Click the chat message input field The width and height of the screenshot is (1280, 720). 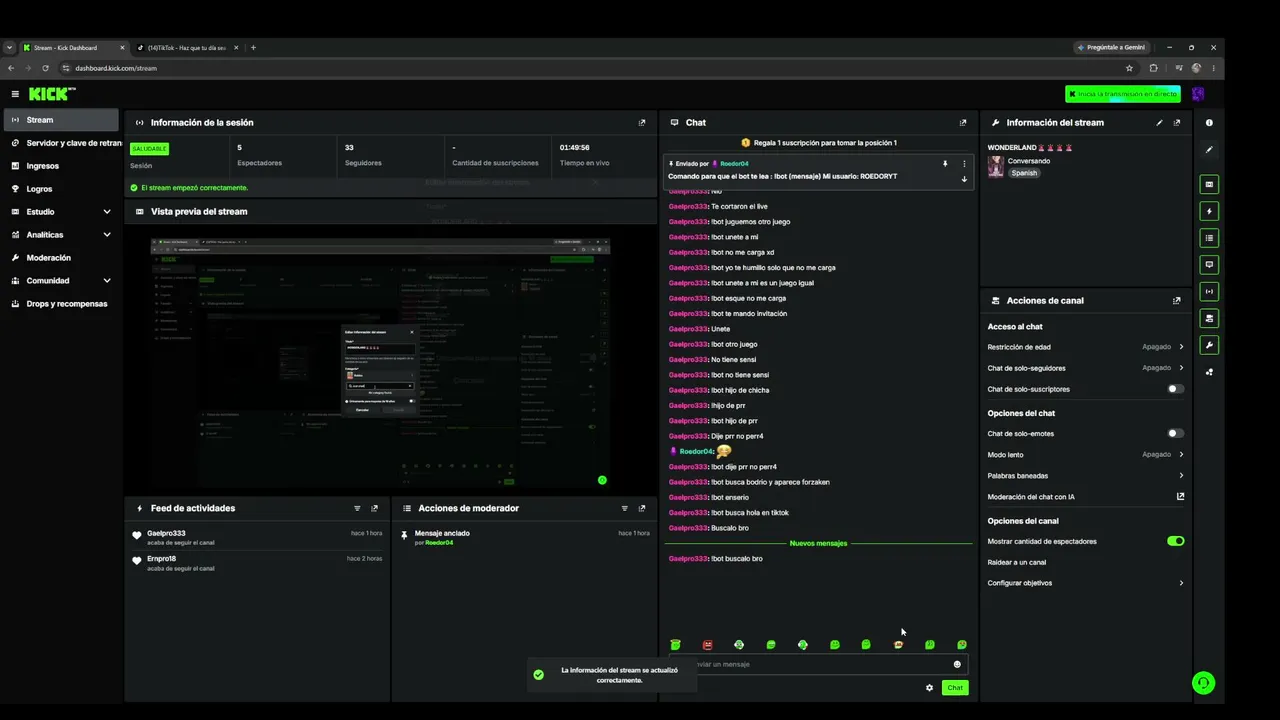click(x=818, y=664)
